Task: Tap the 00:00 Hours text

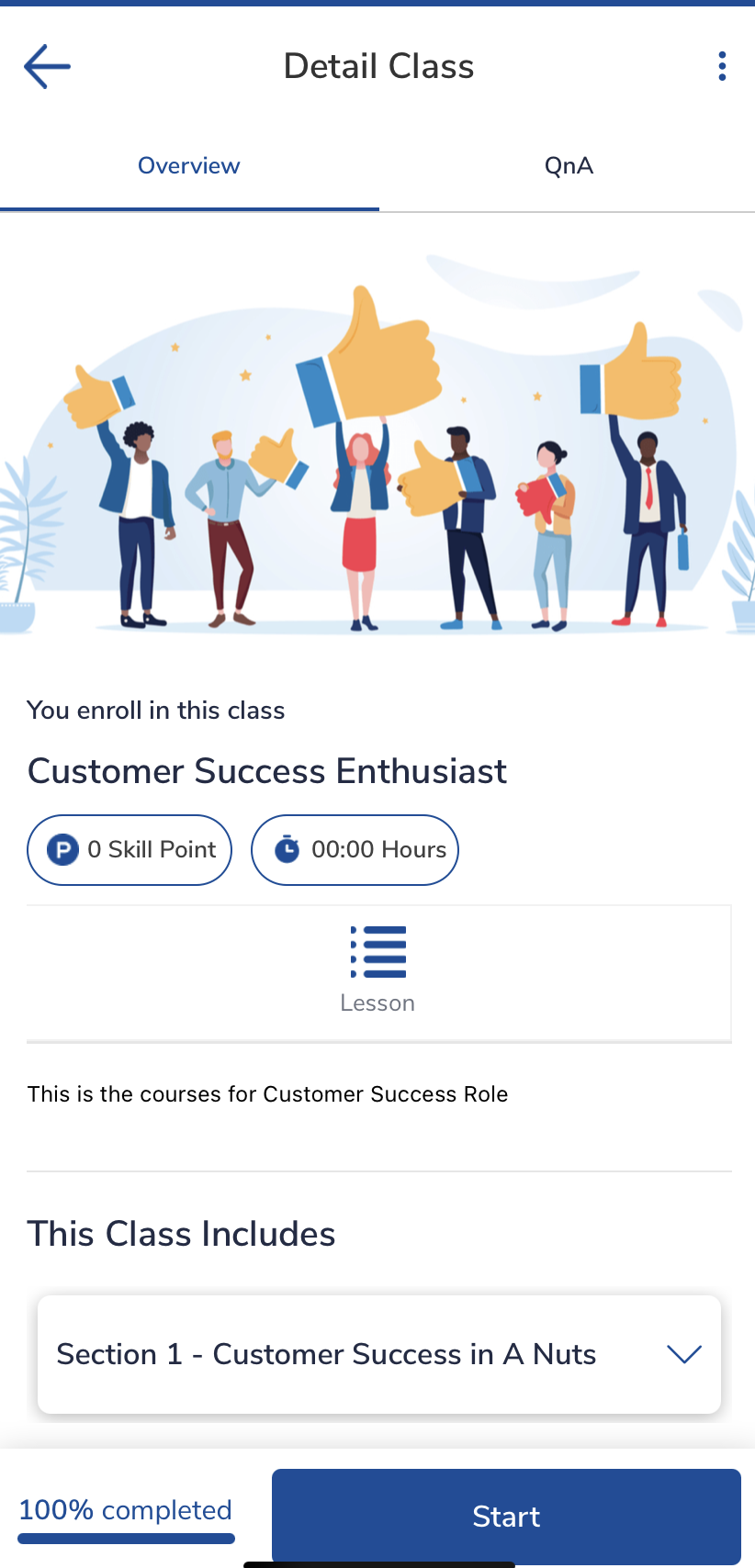Action: click(x=378, y=850)
